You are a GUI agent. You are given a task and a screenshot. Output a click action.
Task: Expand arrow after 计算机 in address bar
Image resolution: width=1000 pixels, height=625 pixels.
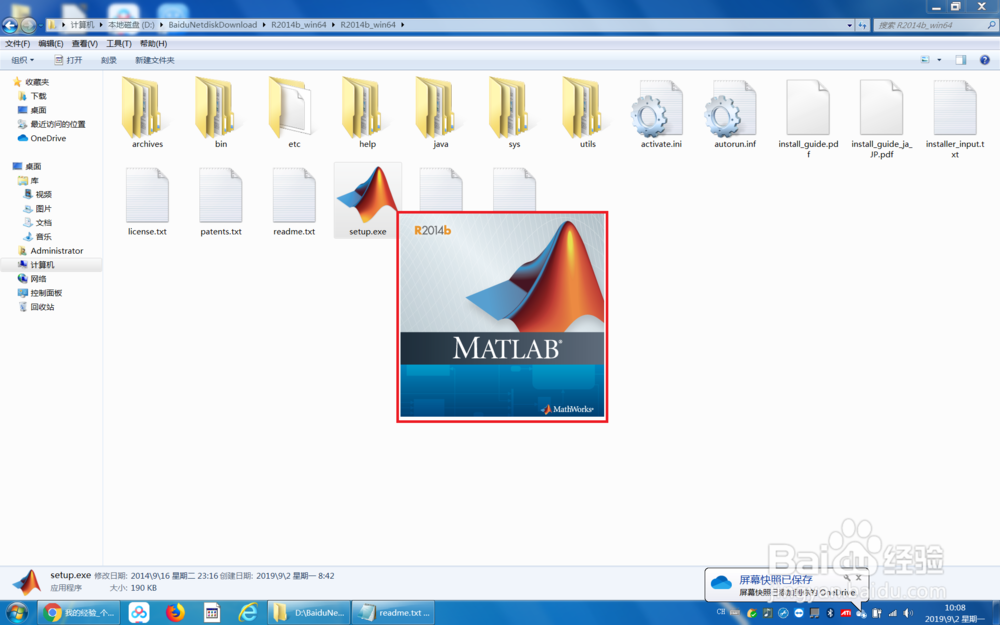point(101,25)
